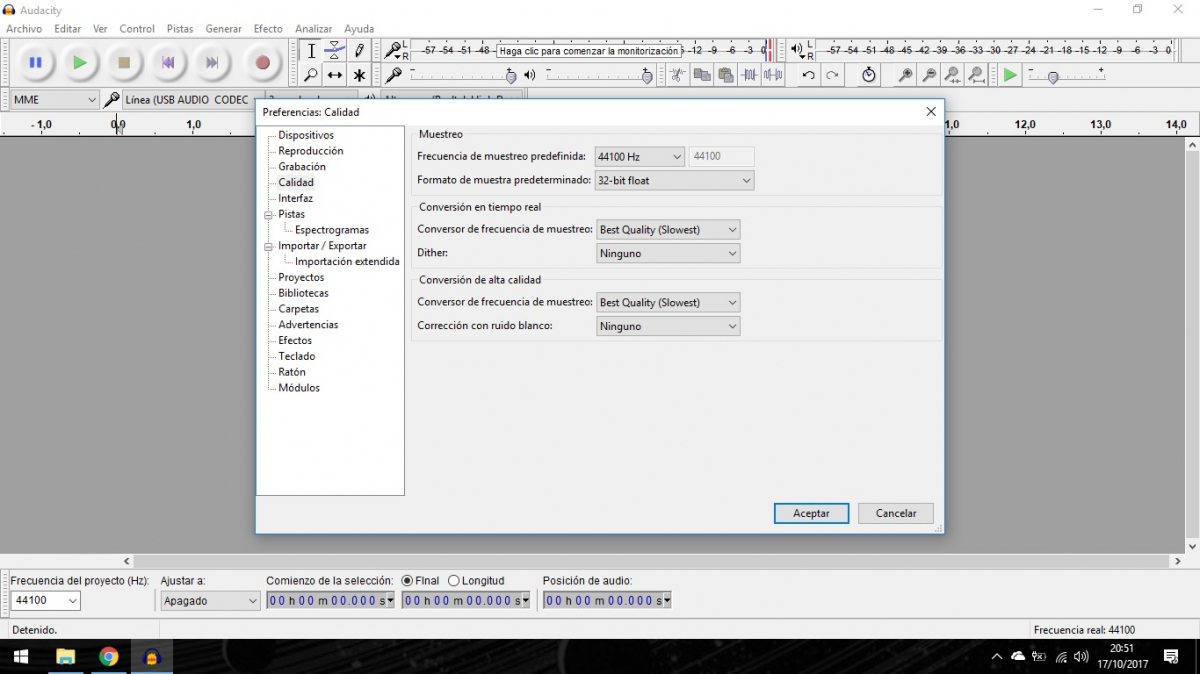
Task: Open the Efecto menu
Action: [268, 29]
